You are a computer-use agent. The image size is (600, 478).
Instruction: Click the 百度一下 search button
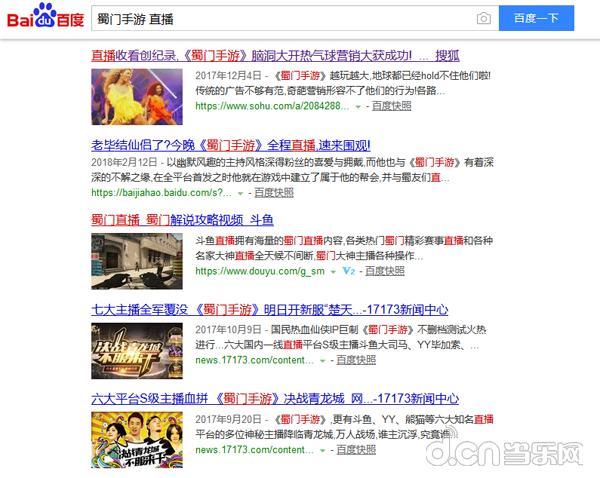tap(536, 18)
